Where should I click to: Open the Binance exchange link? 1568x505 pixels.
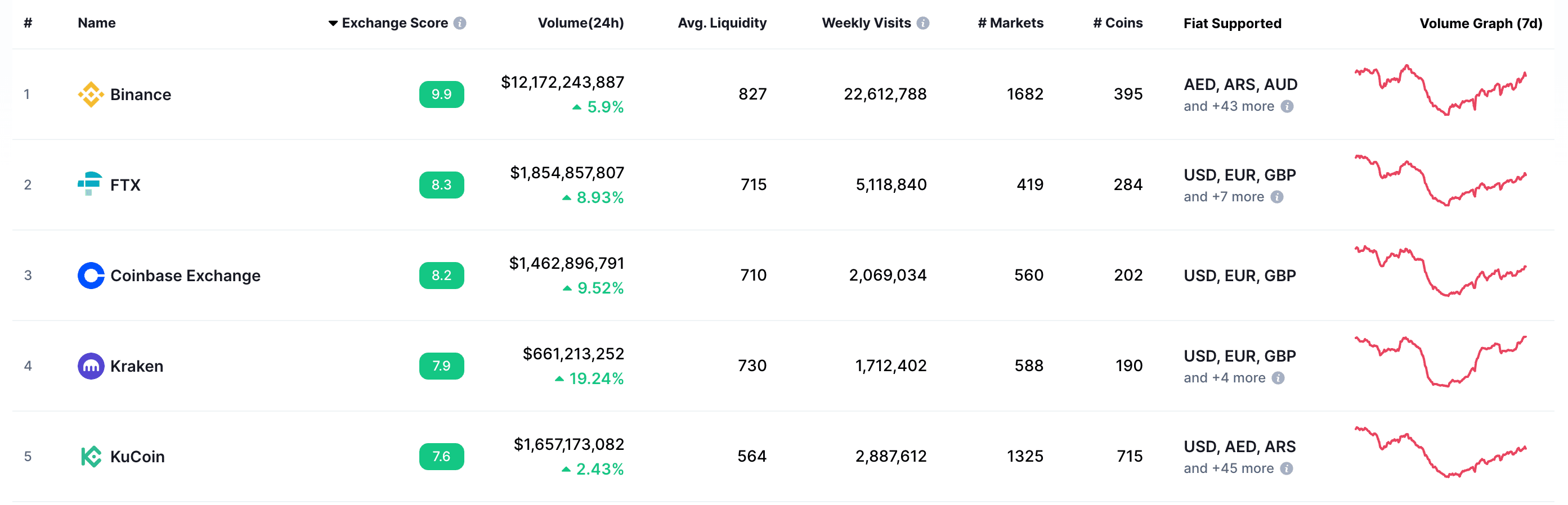click(x=141, y=95)
